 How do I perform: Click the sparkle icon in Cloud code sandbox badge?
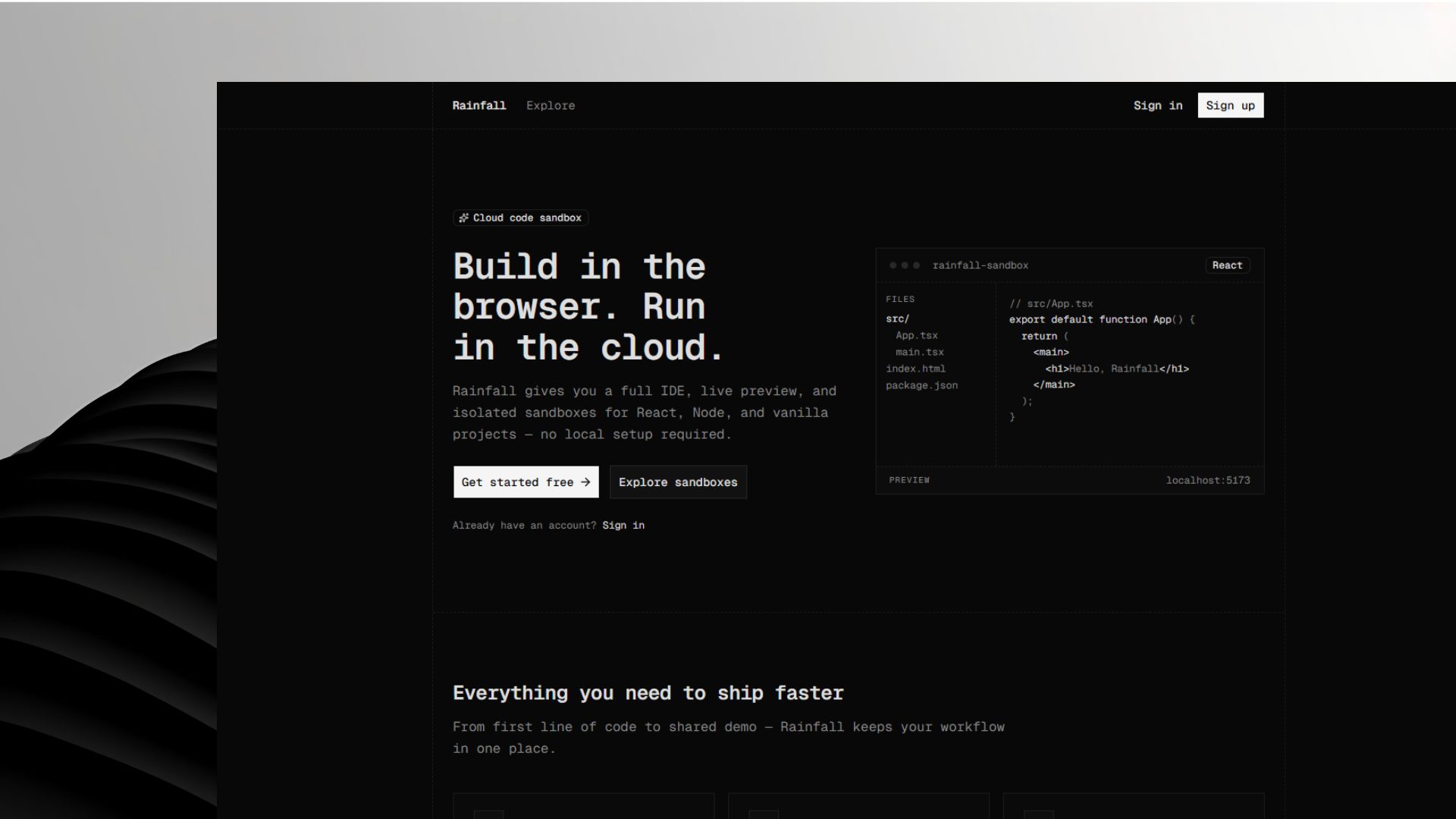click(x=463, y=218)
